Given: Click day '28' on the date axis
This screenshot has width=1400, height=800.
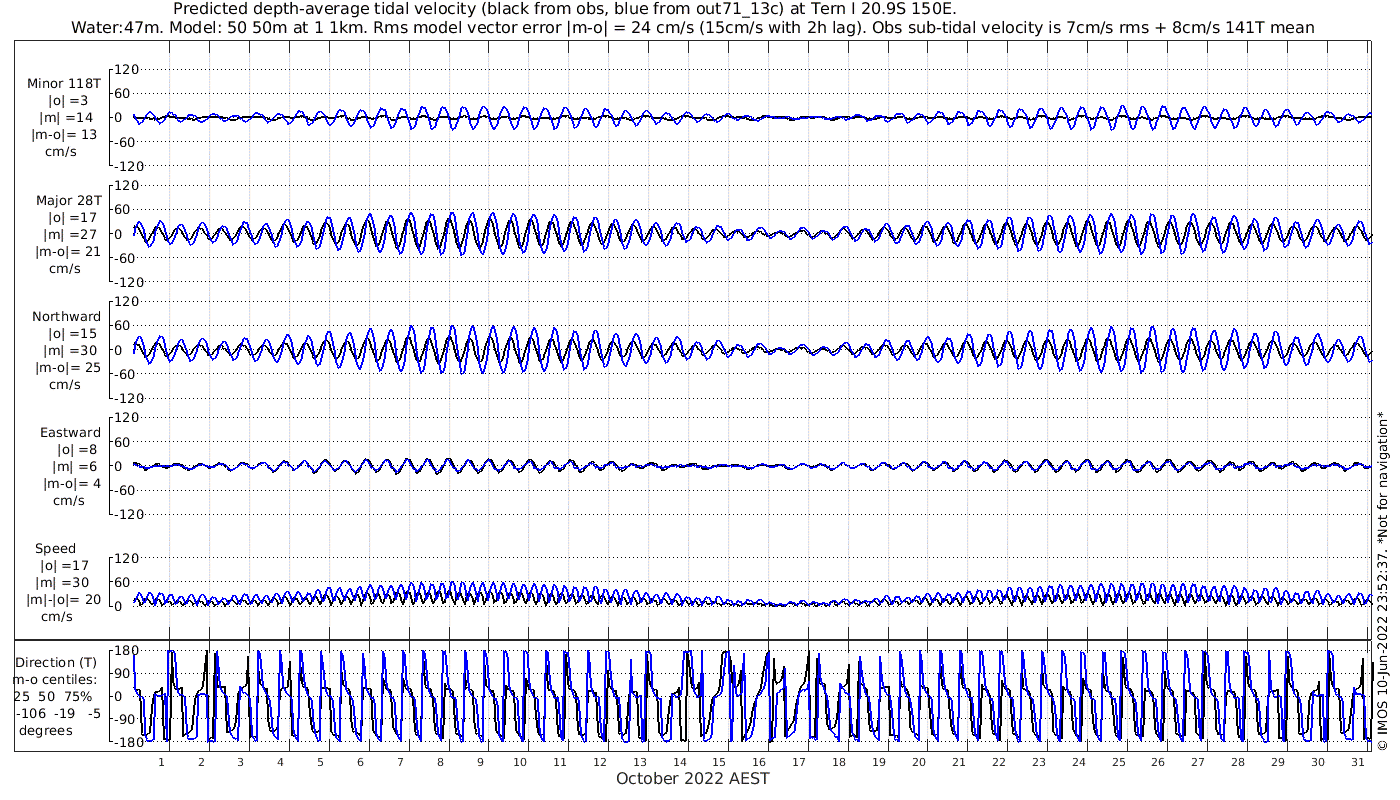Looking at the screenshot, I should tap(1238, 762).
